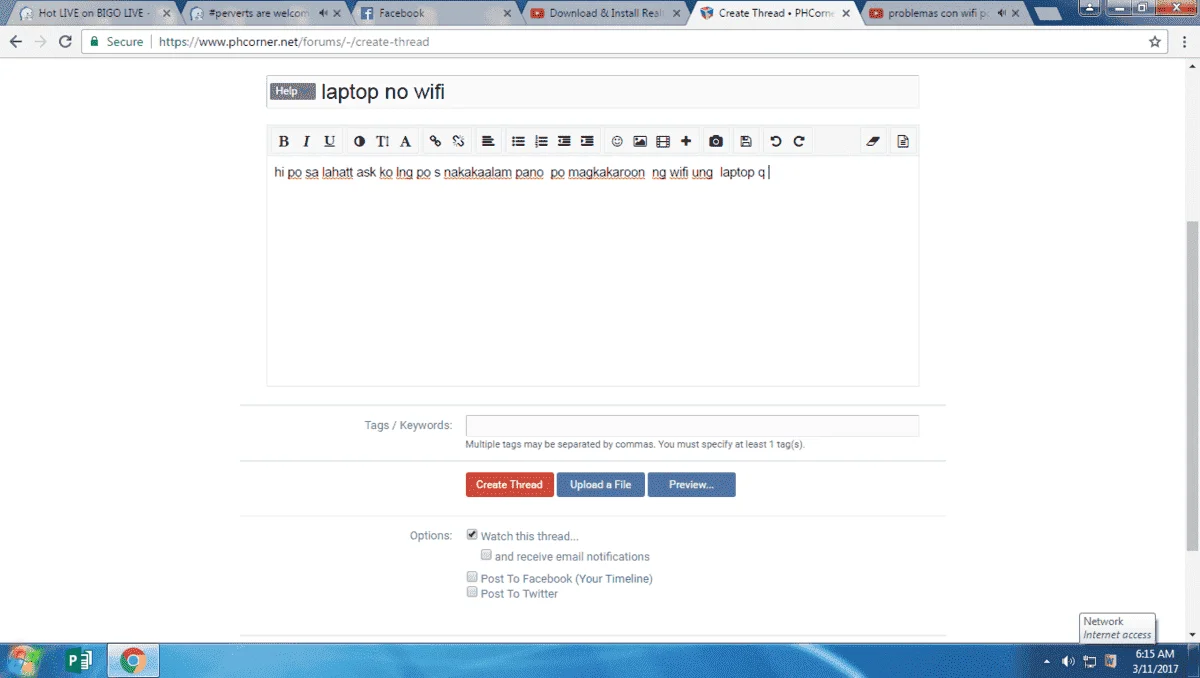1200x678 pixels.
Task: Open the Help thread prefix dropdown
Action: [293, 91]
